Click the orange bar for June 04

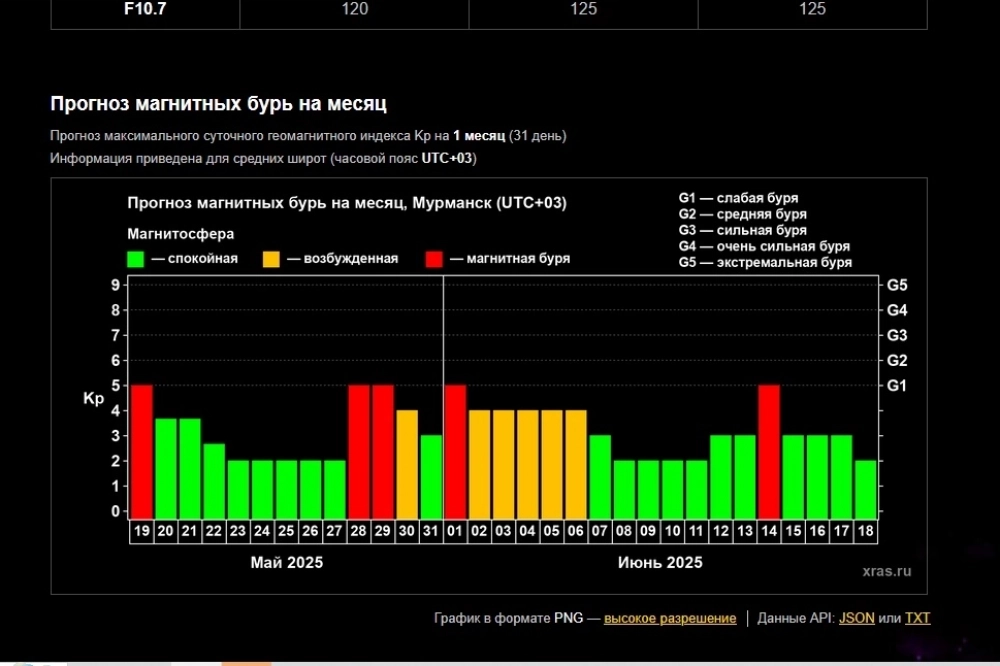pyautogui.click(x=527, y=464)
